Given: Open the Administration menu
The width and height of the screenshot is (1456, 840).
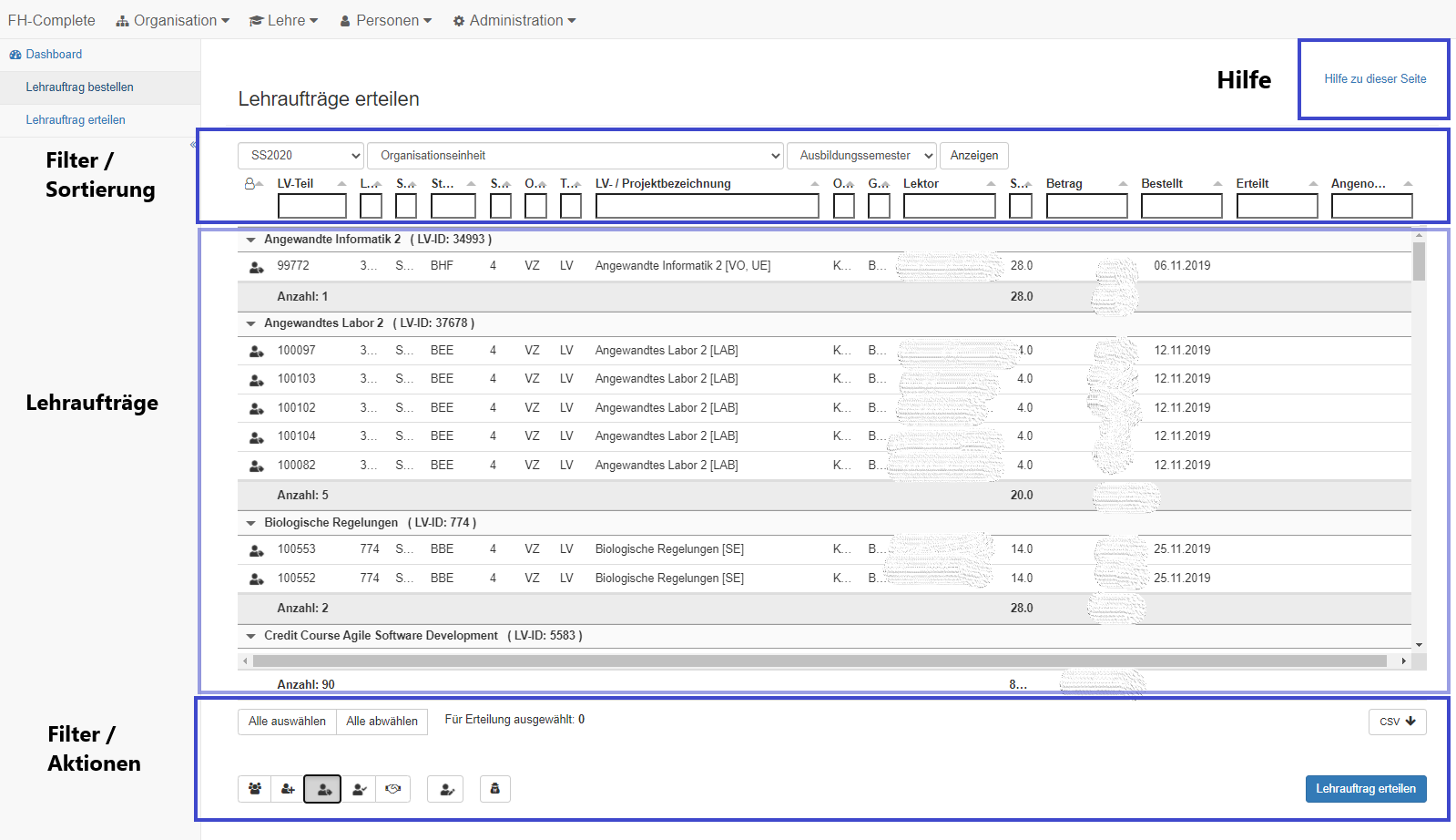Looking at the screenshot, I should click(x=514, y=20).
